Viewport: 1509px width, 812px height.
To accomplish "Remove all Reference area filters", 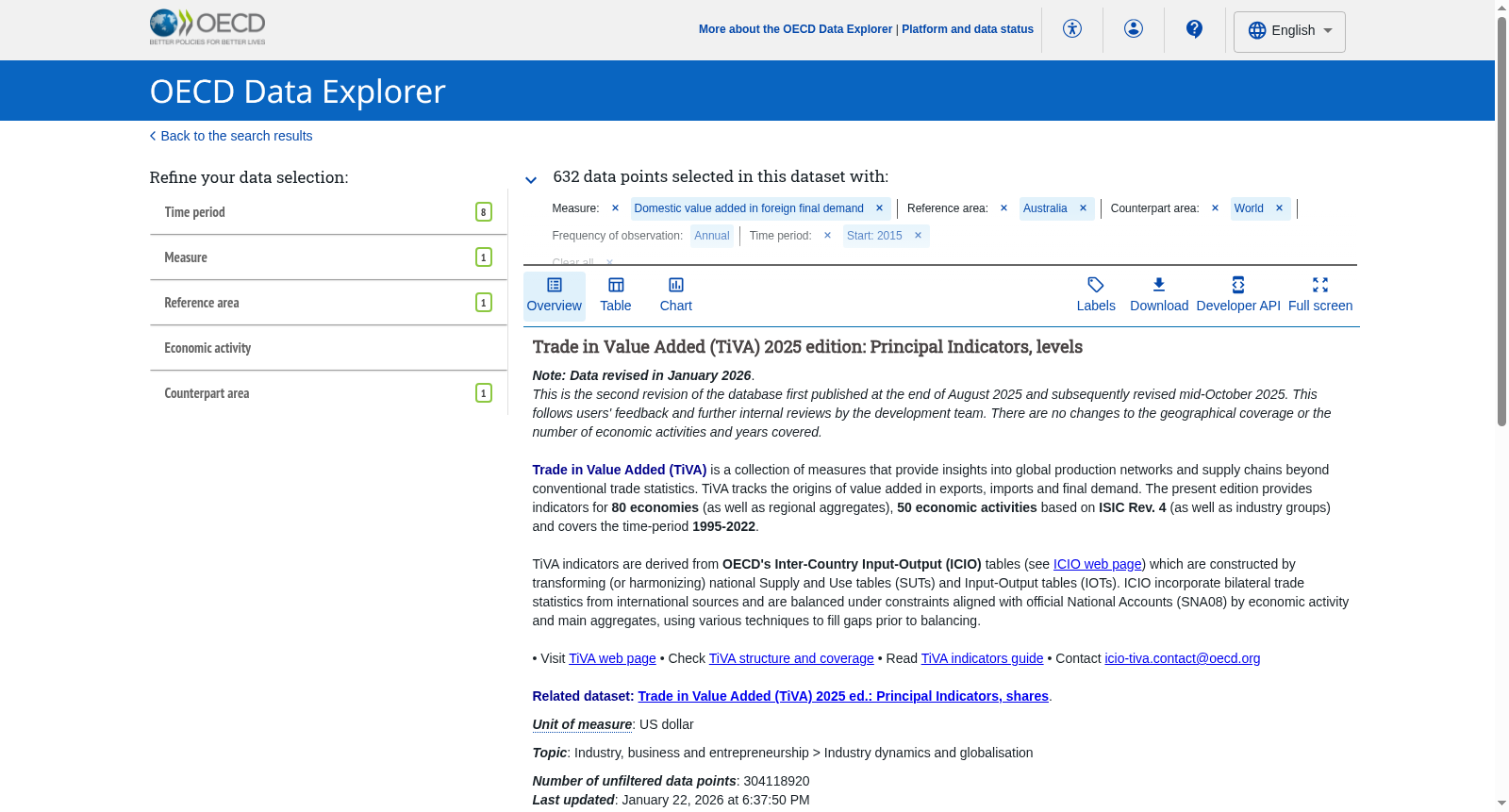I will pyautogui.click(x=1003, y=208).
